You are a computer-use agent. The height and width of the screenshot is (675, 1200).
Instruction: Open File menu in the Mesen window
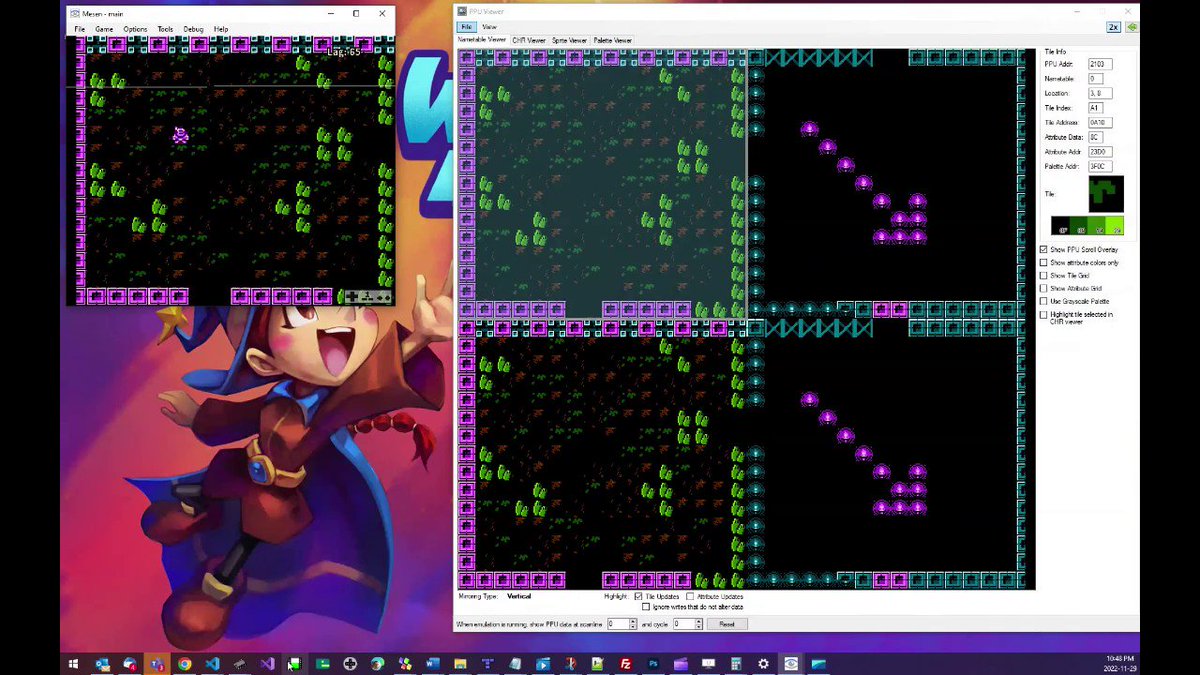click(x=80, y=29)
